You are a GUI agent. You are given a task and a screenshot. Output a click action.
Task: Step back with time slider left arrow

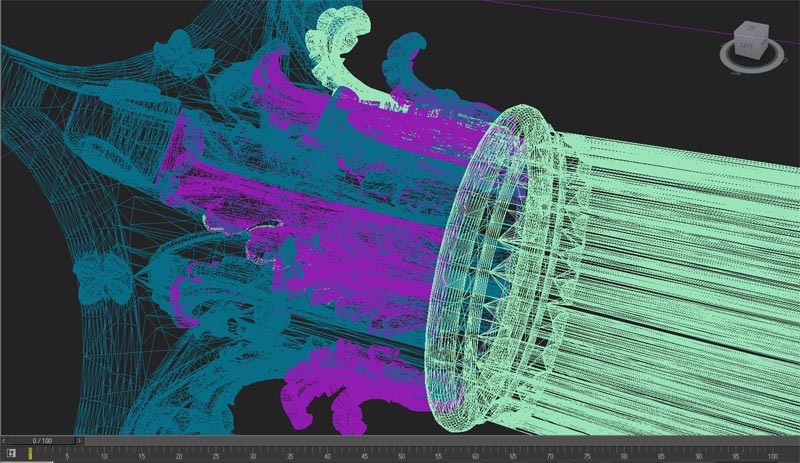point(4,440)
